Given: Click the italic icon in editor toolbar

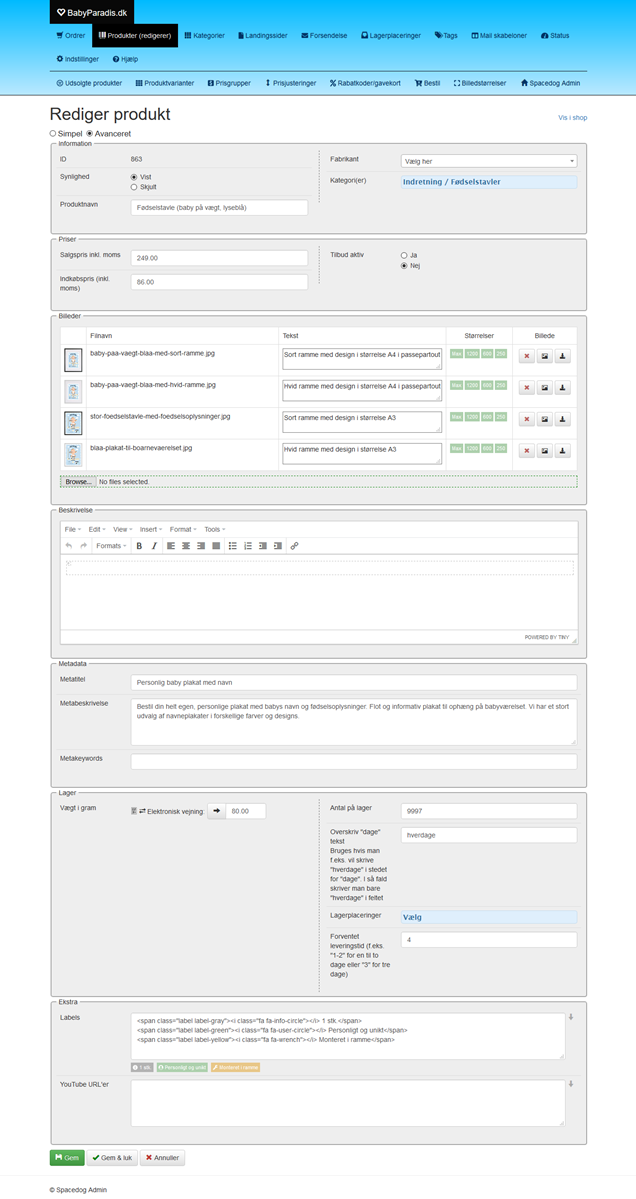Looking at the screenshot, I should (x=154, y=546).
